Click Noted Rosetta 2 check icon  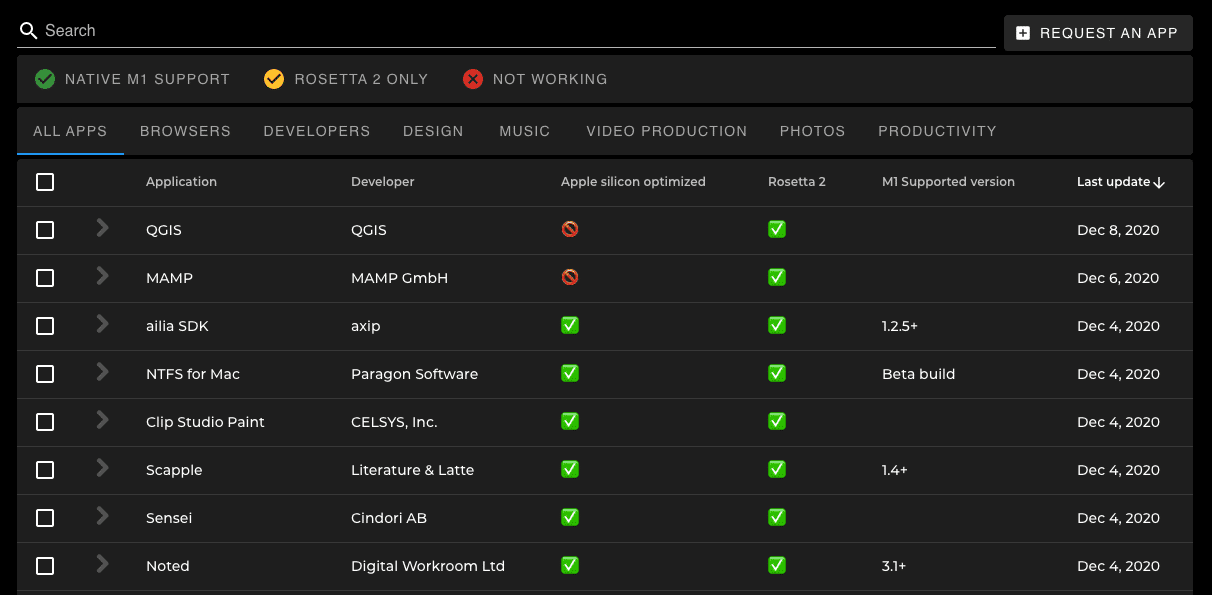777,565
